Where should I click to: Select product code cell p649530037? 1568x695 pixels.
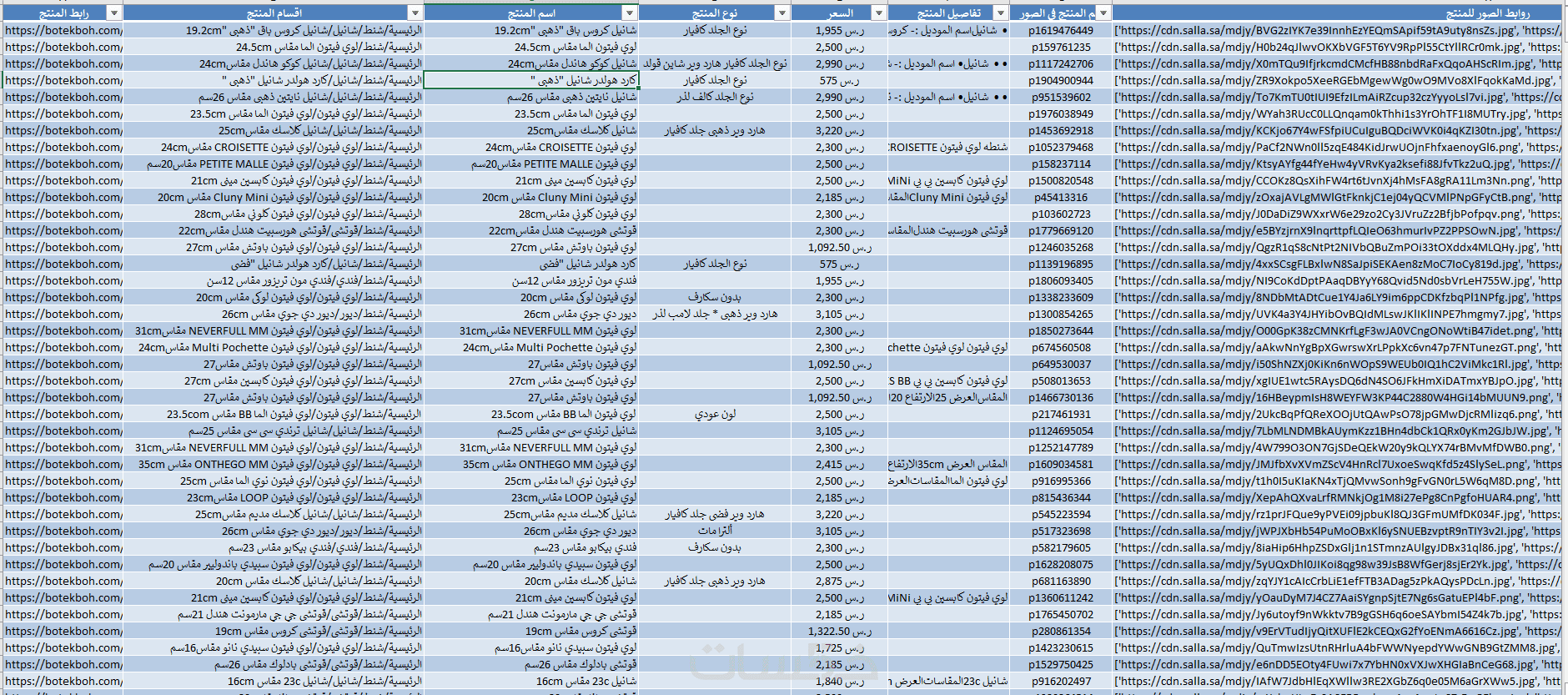click(x=1061, y=364)
